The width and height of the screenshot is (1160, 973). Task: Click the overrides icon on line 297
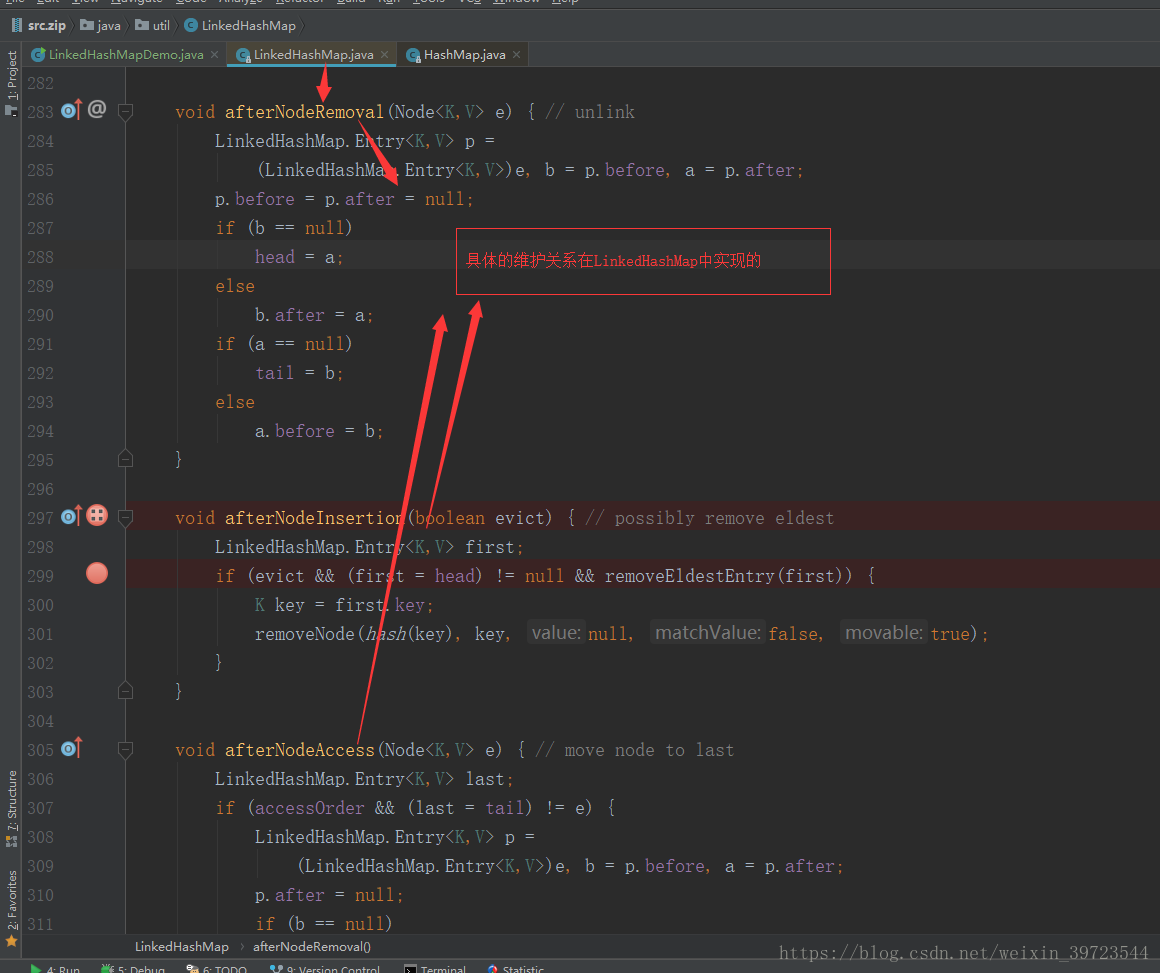71,516
